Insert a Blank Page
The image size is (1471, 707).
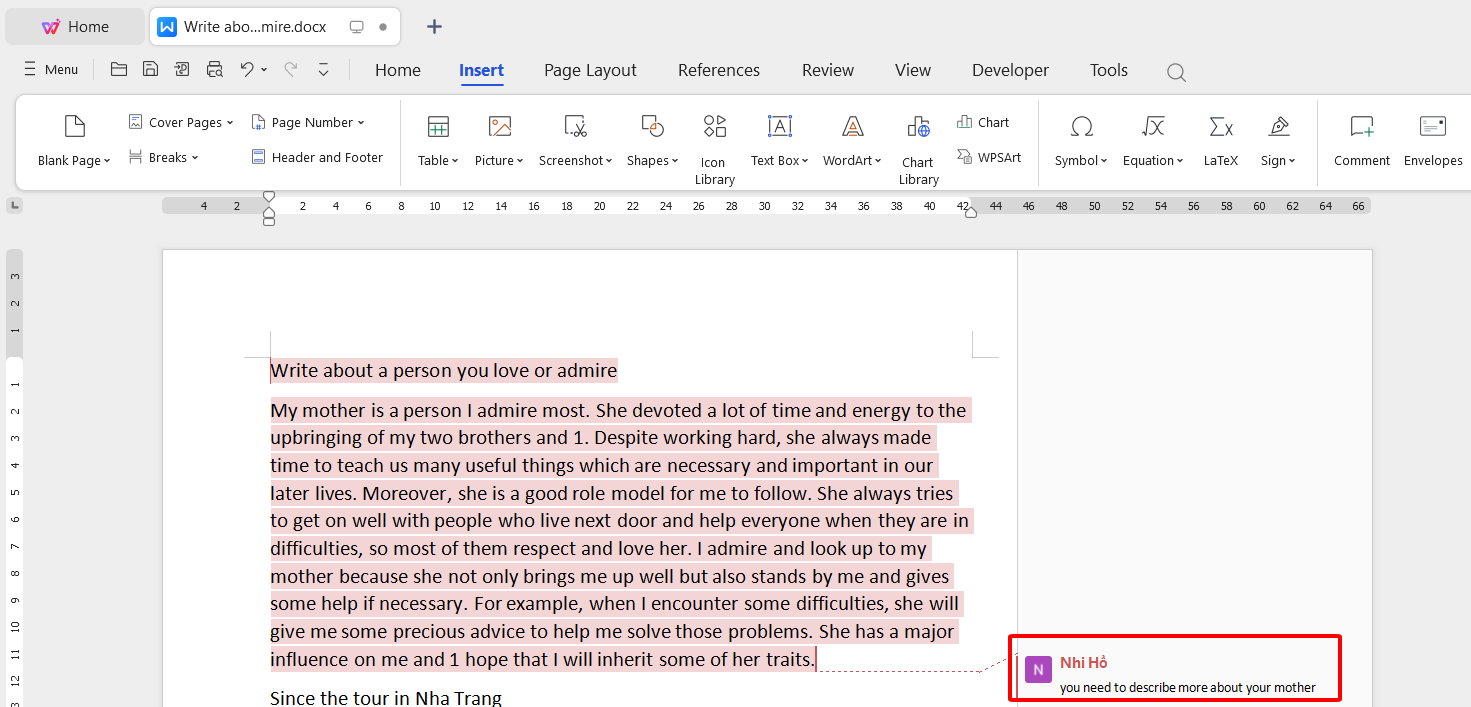73,140
